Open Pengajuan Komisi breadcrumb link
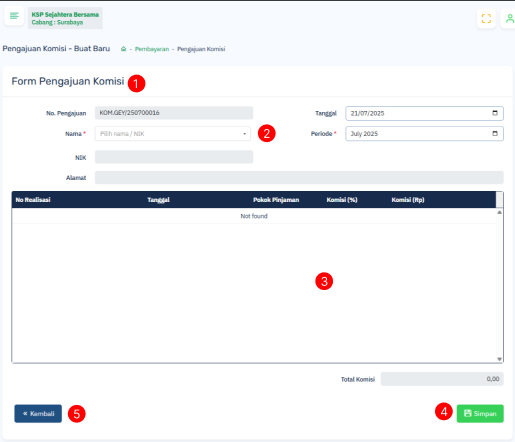515x442 pixels. (201, 49)
